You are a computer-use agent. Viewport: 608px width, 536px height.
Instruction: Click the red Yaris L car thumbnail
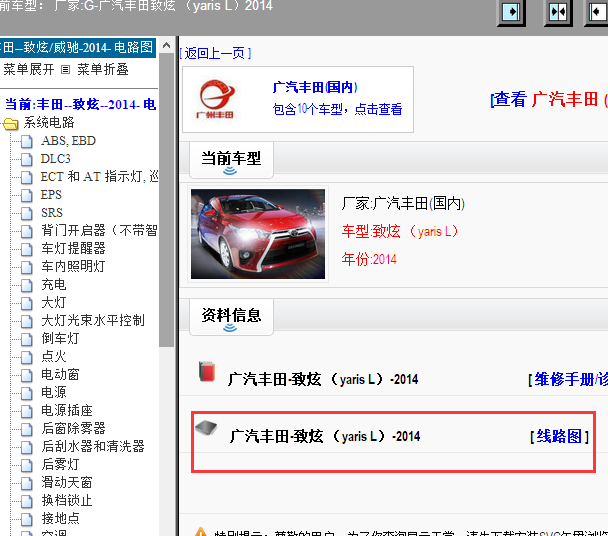click(257, 236)
